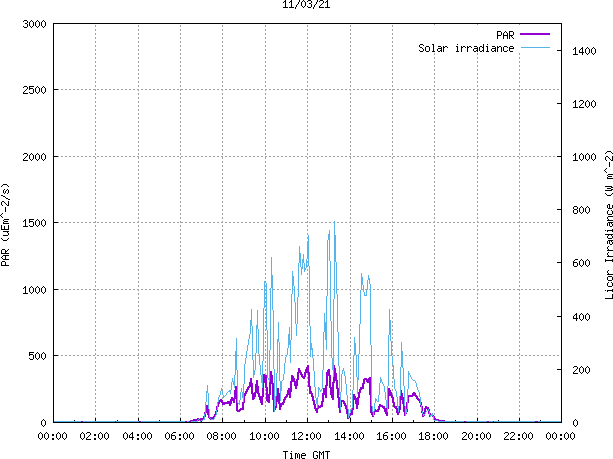Click the solar irradiance peak at 12:00

[x=308, y=236]
